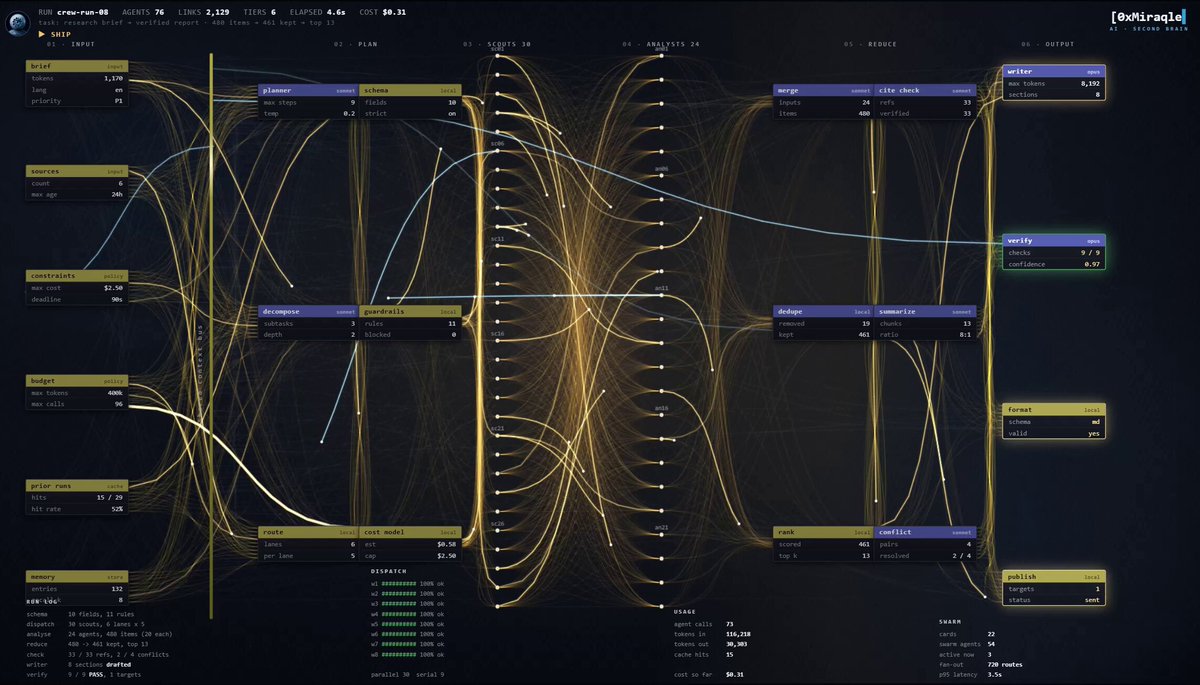This screenshot has width=1200, height=685.
Task: Select the sources input node header
Action: (77, 171)
